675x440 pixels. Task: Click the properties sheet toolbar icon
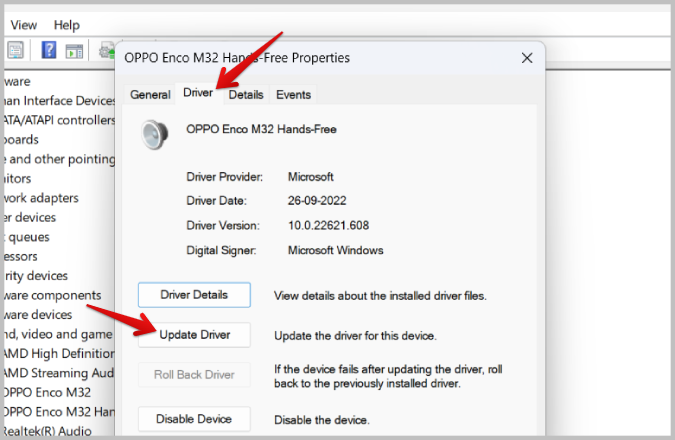point(16,50)
